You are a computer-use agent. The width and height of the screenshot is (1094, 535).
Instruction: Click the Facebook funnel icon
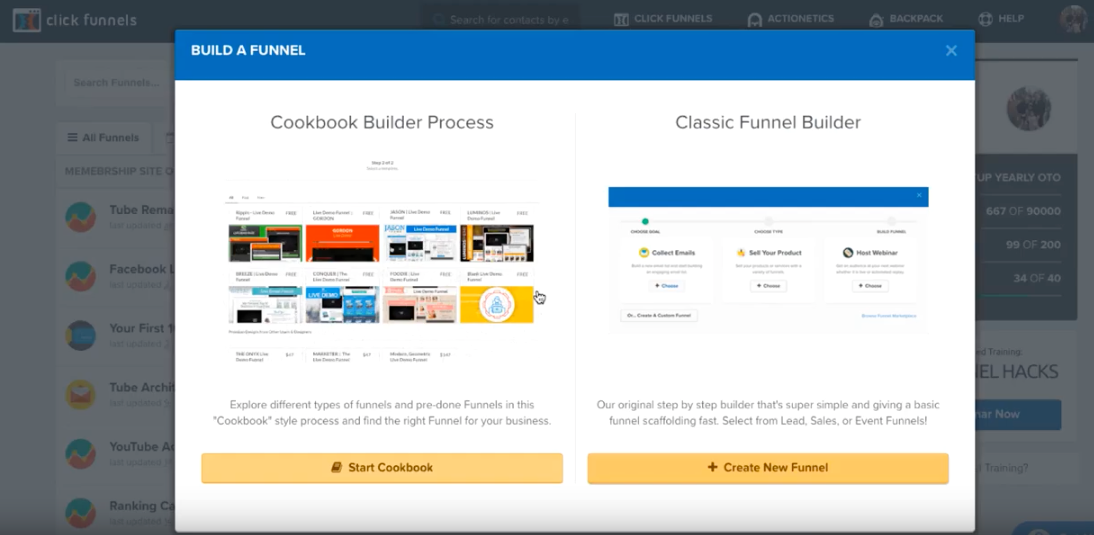80,276
